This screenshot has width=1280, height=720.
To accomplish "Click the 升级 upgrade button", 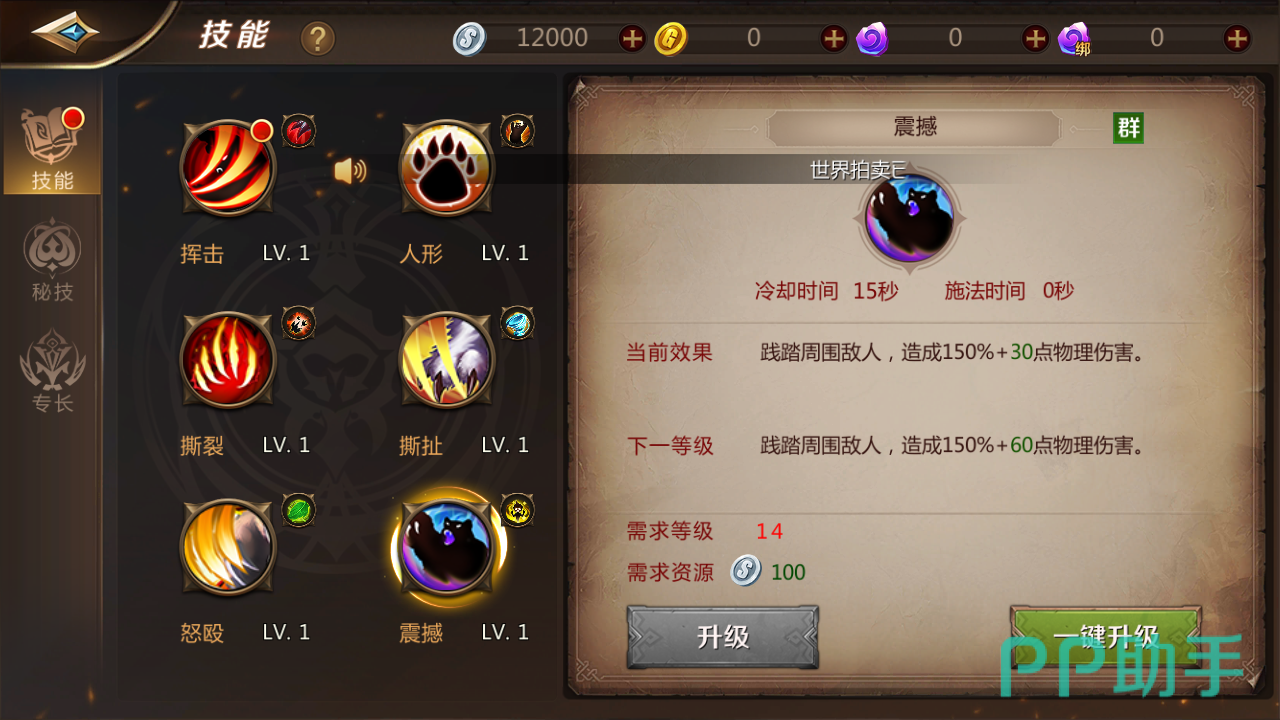I will 723,637.
